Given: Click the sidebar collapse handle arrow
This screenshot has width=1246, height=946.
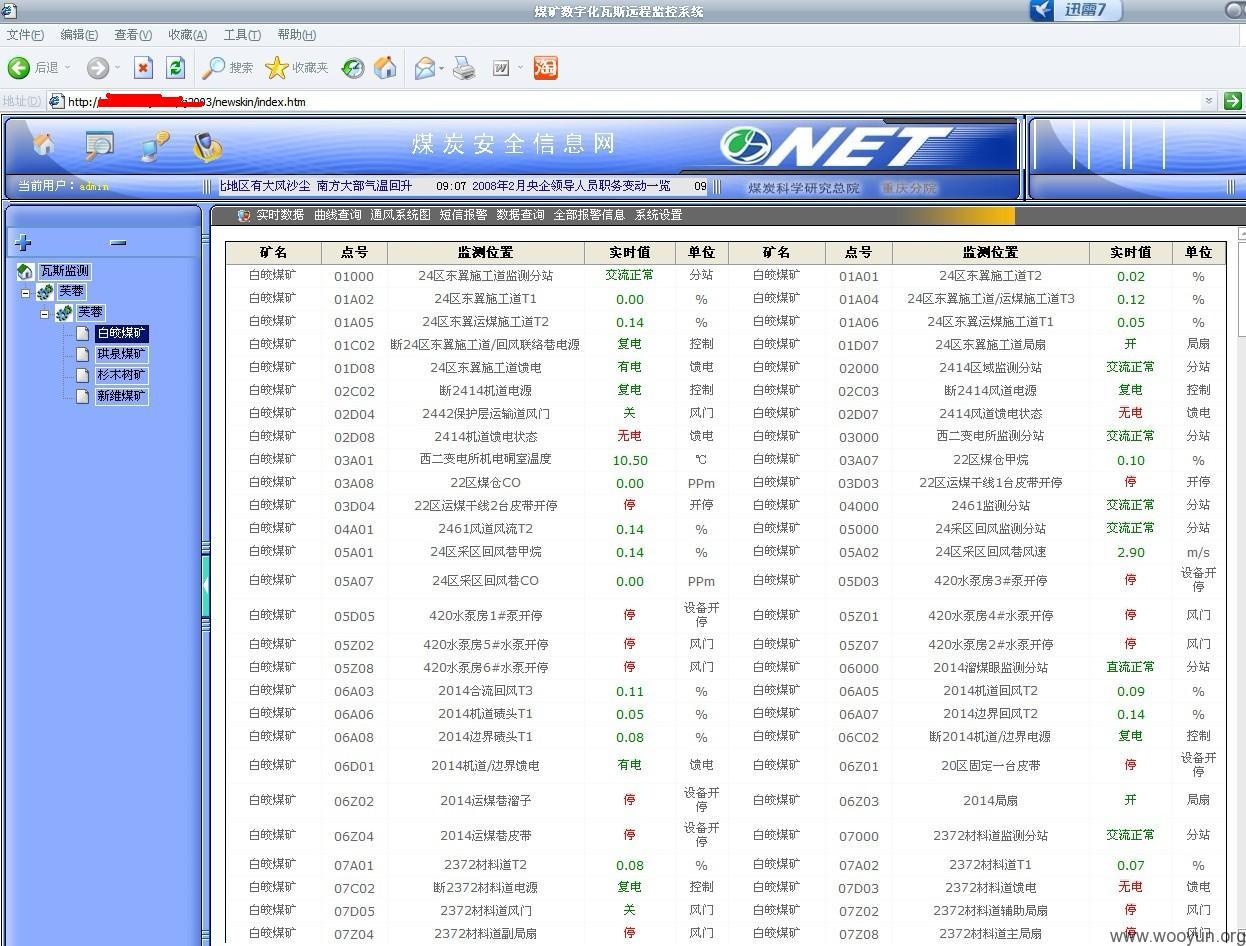Looking at the screenshot, I should click(206, 586).
